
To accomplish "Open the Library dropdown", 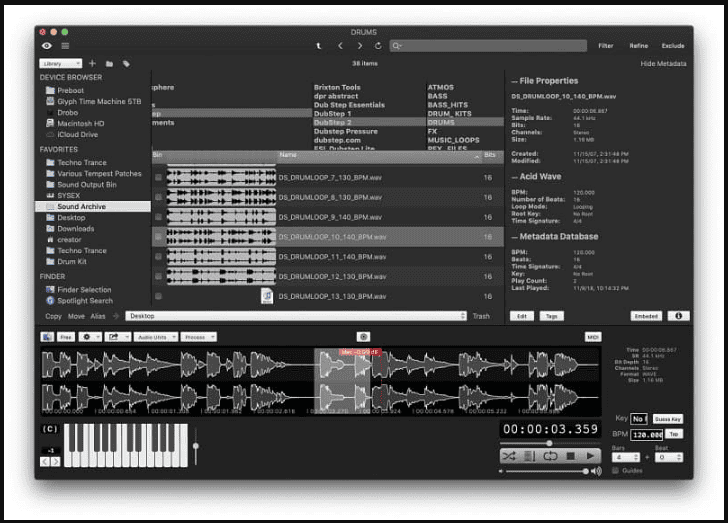I will [x=61, y=63].
